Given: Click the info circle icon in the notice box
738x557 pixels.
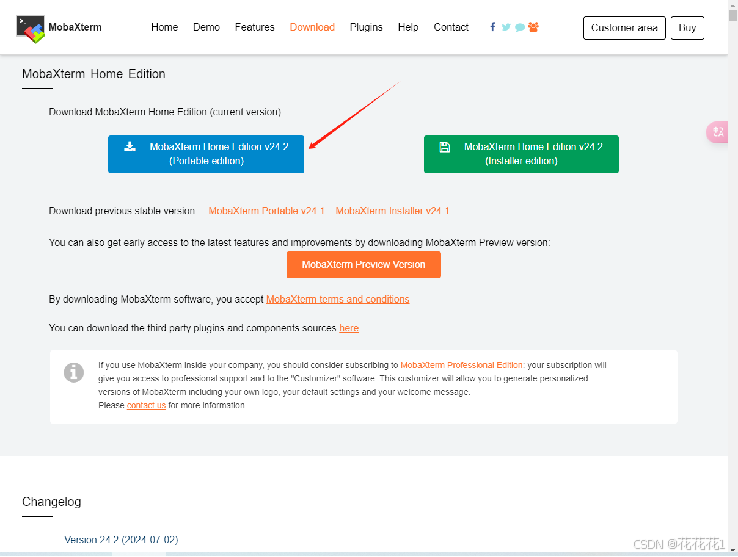Looking at the screenshot, I should (74, 373).
